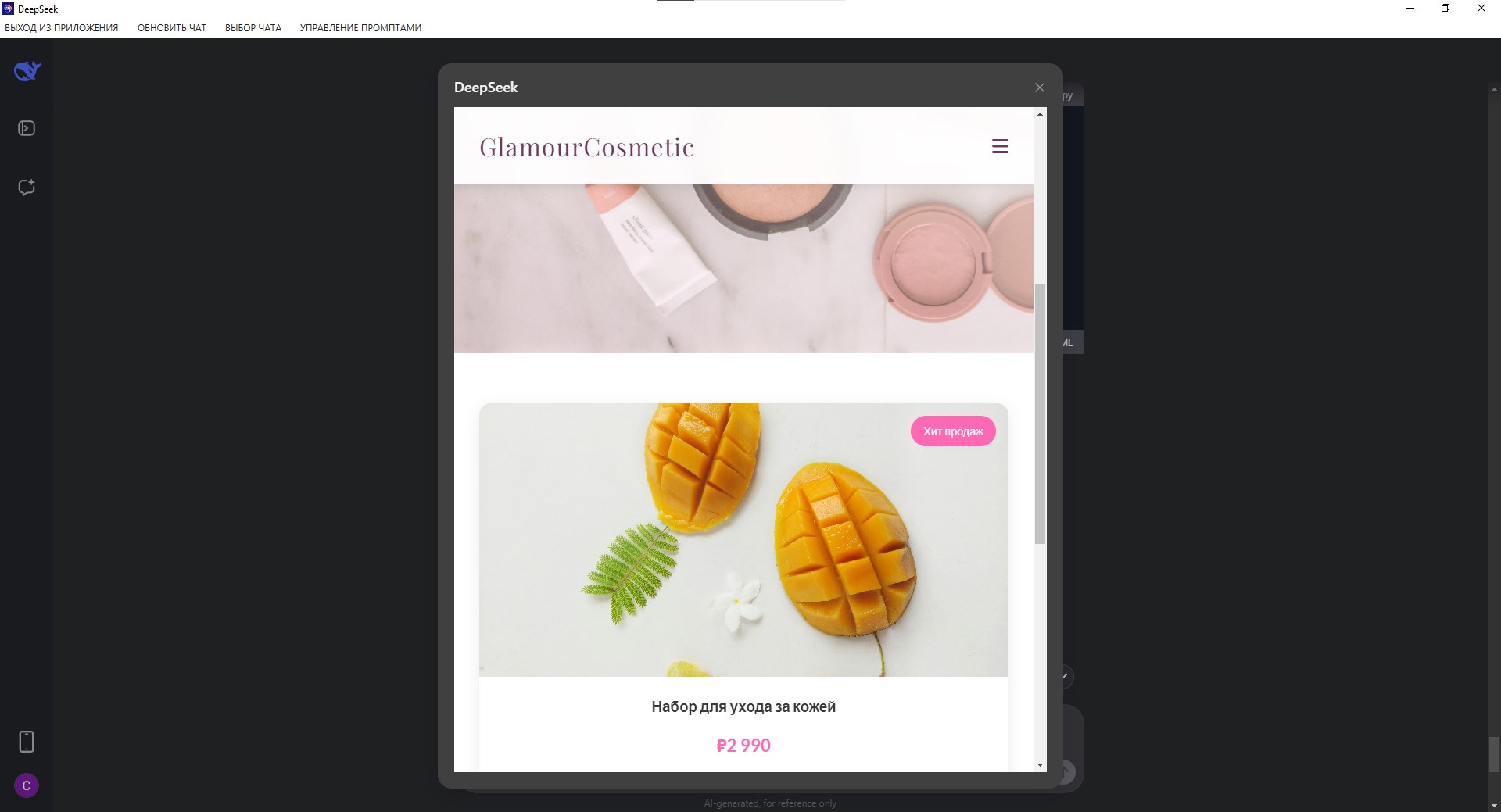1501x812 pixels.
Task: Start a new chat with plus icon
Action: point(27,188)
